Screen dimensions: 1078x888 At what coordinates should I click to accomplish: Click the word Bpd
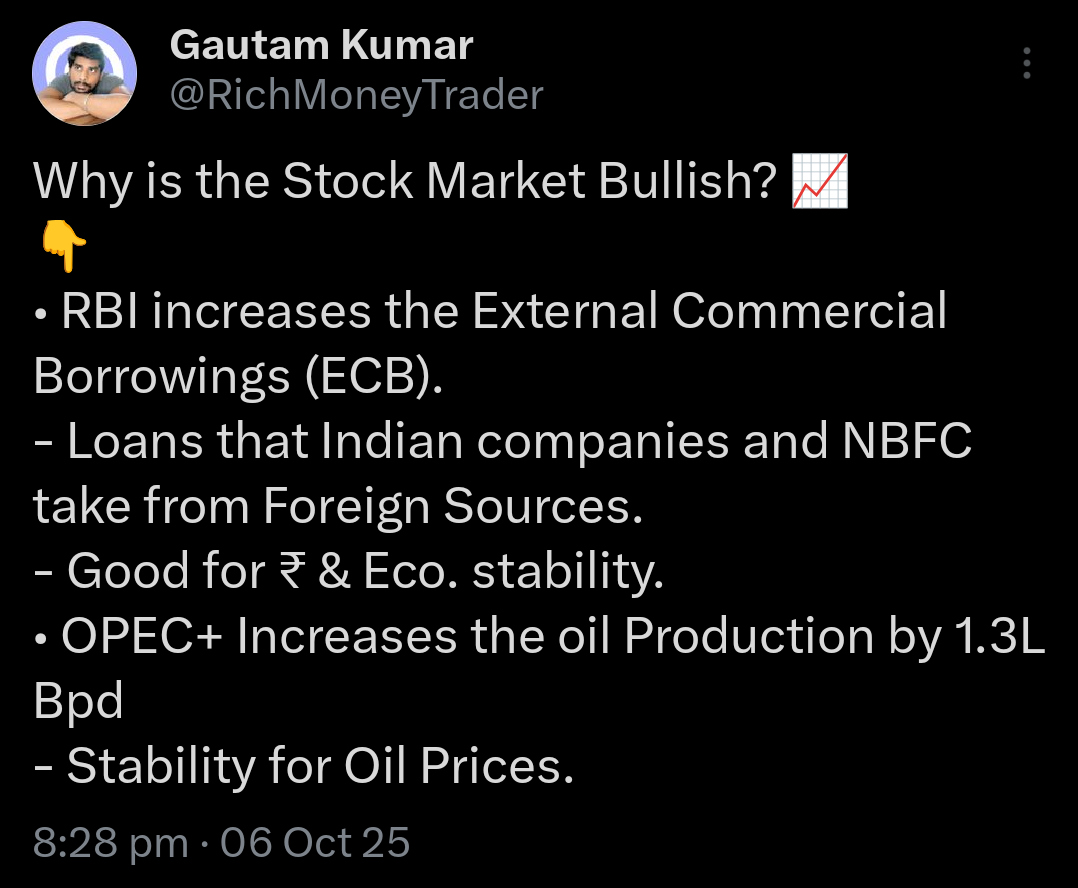(78, 702)
